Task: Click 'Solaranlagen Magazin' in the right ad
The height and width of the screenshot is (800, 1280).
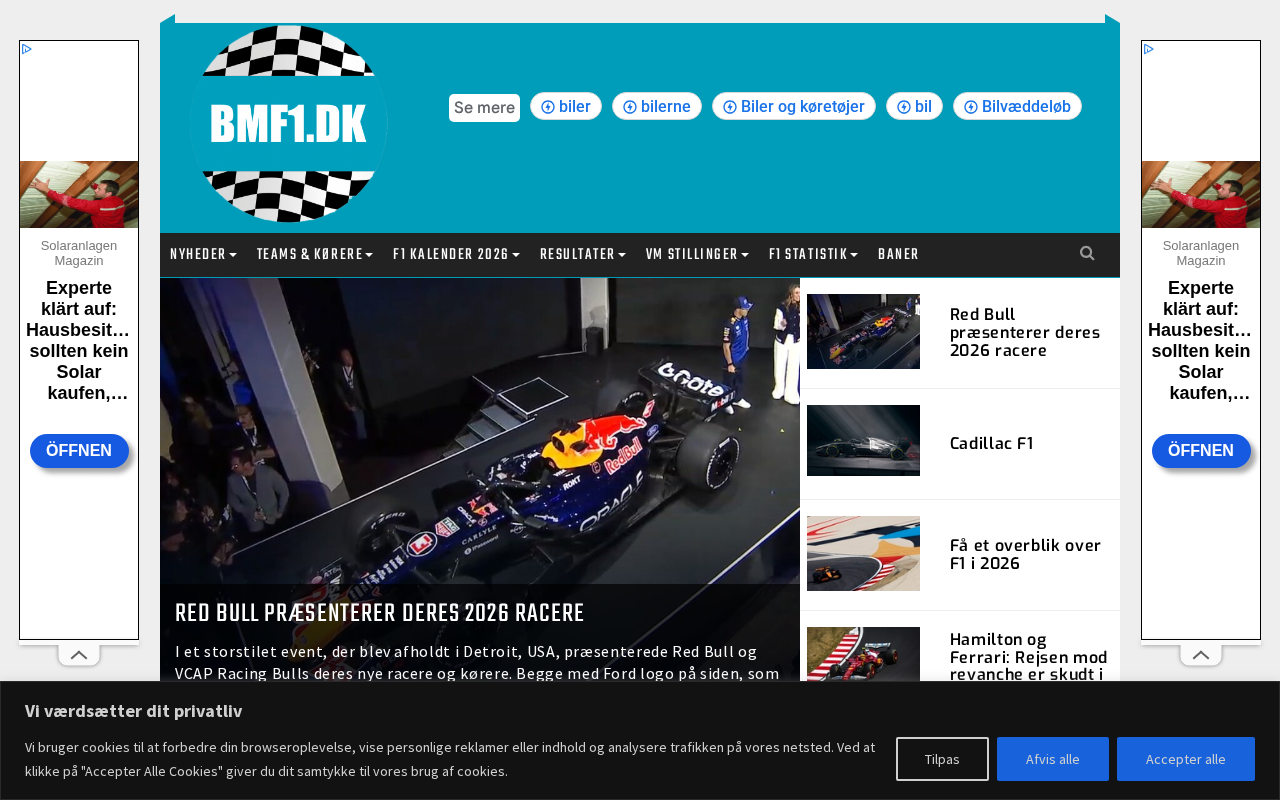Action: point(1201,253)
